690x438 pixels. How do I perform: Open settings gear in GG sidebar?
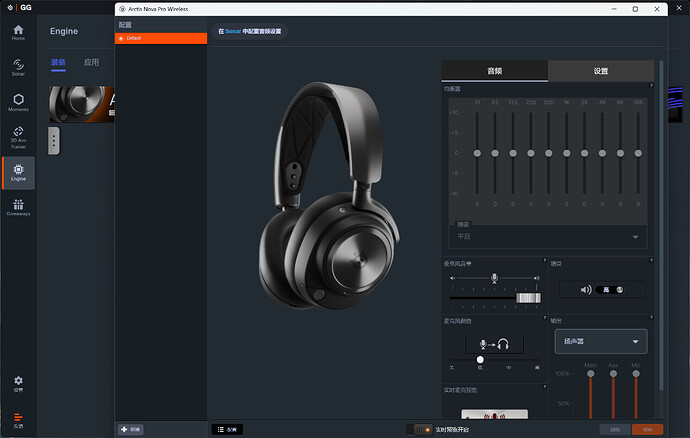click(18, 383)
